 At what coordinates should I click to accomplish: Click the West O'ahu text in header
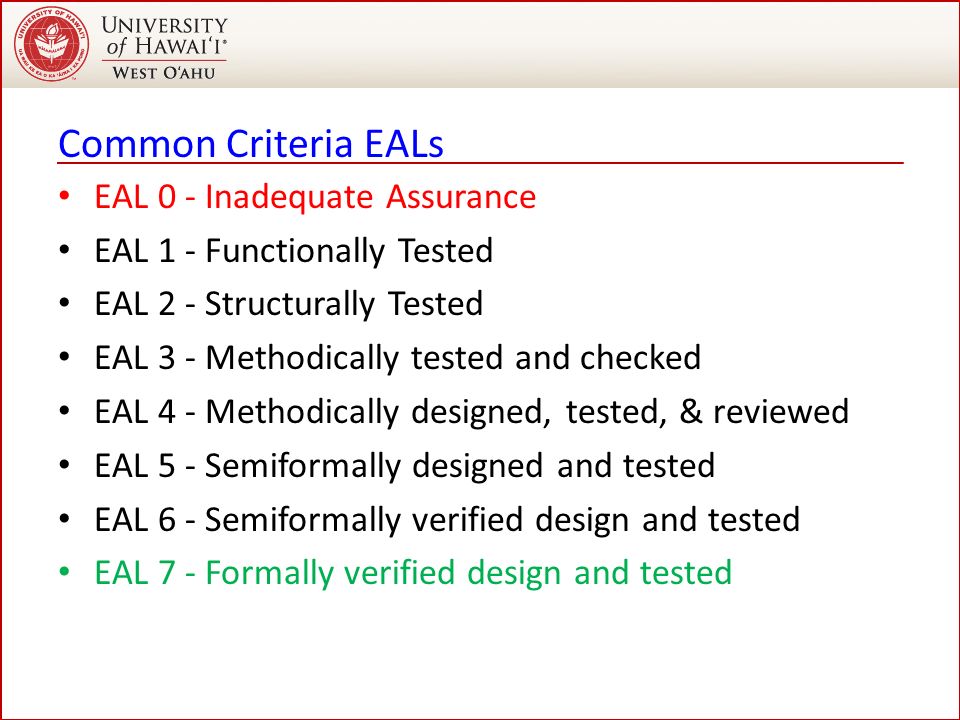(x=163, y=72)
